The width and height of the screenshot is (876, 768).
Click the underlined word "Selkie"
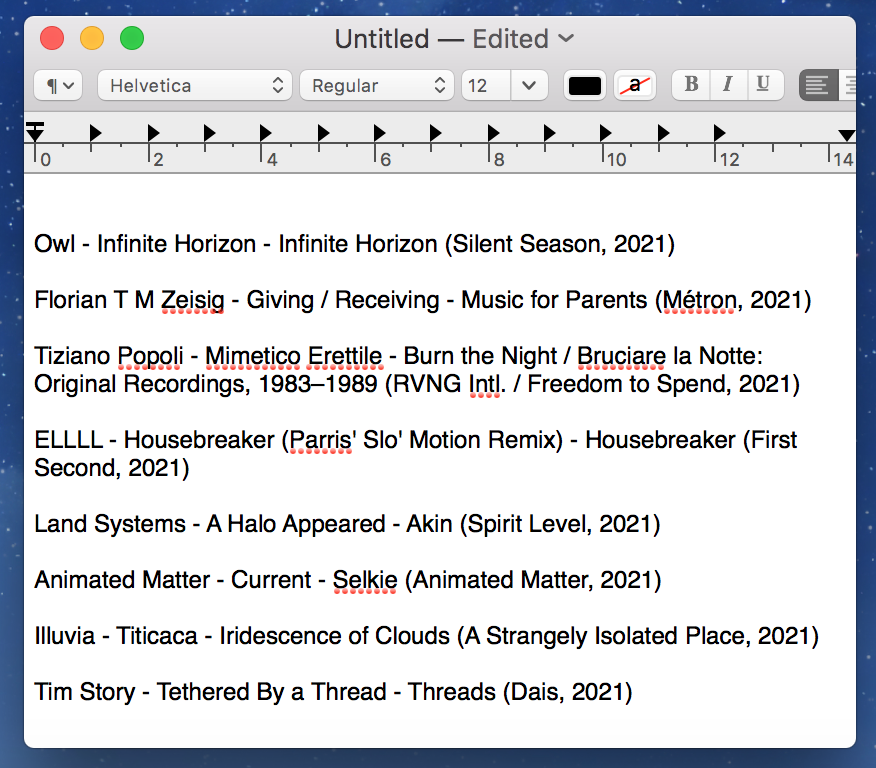pyautogui.click(x=365, y=580)
